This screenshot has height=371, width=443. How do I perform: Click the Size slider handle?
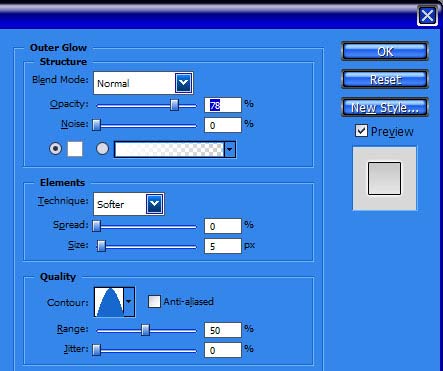101,246
